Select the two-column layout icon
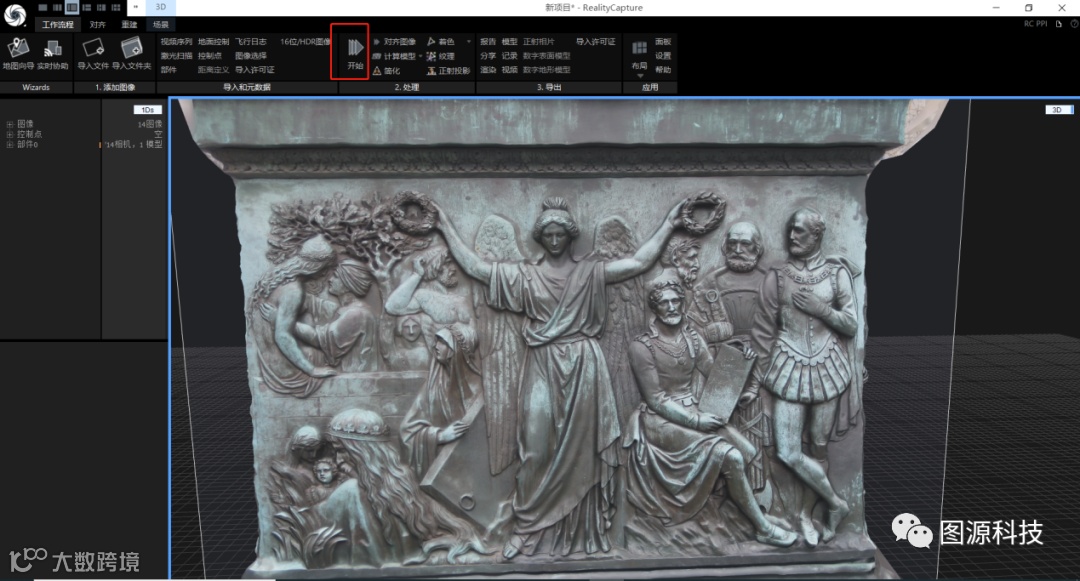The width and height of the screenshot is (1080, 581). (x=57, y=8)
